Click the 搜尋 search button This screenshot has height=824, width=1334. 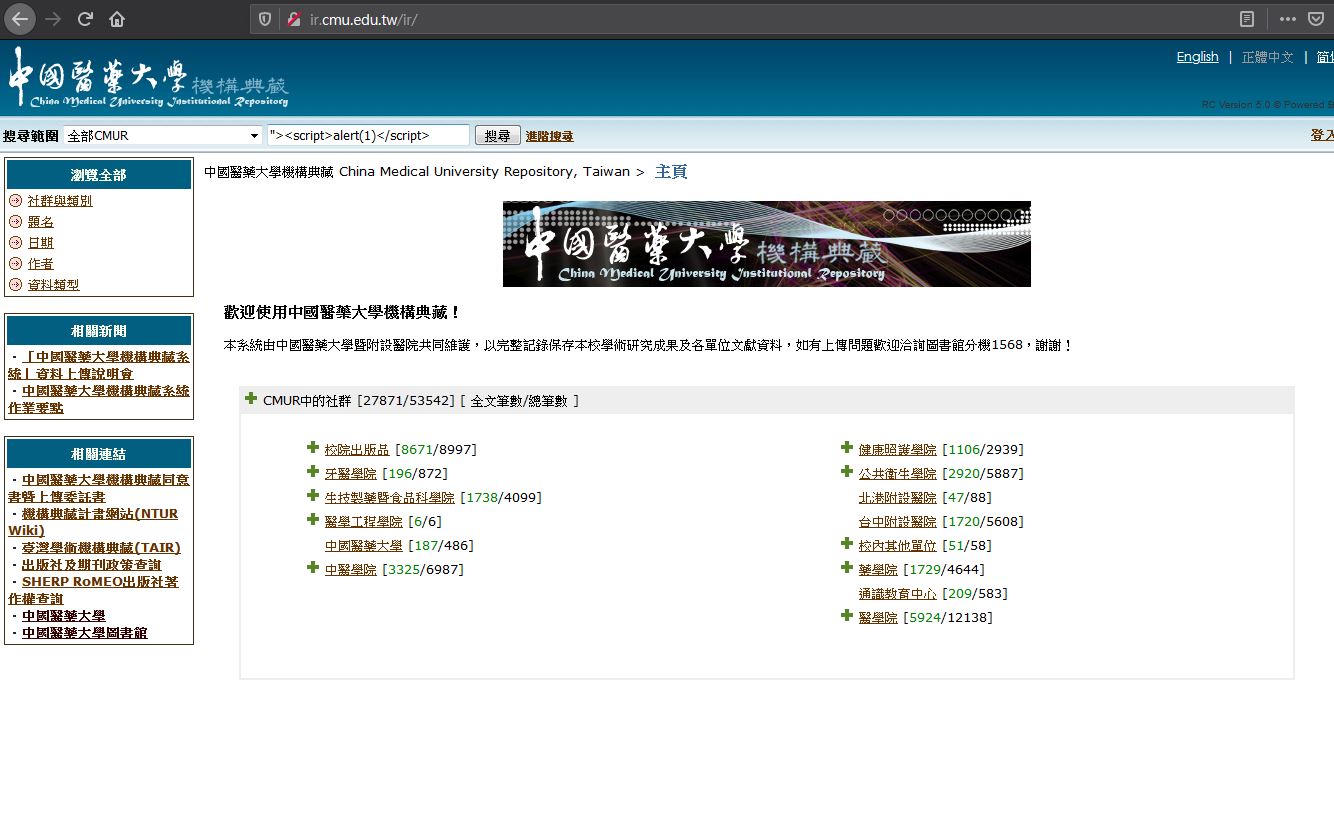(497, 136)
